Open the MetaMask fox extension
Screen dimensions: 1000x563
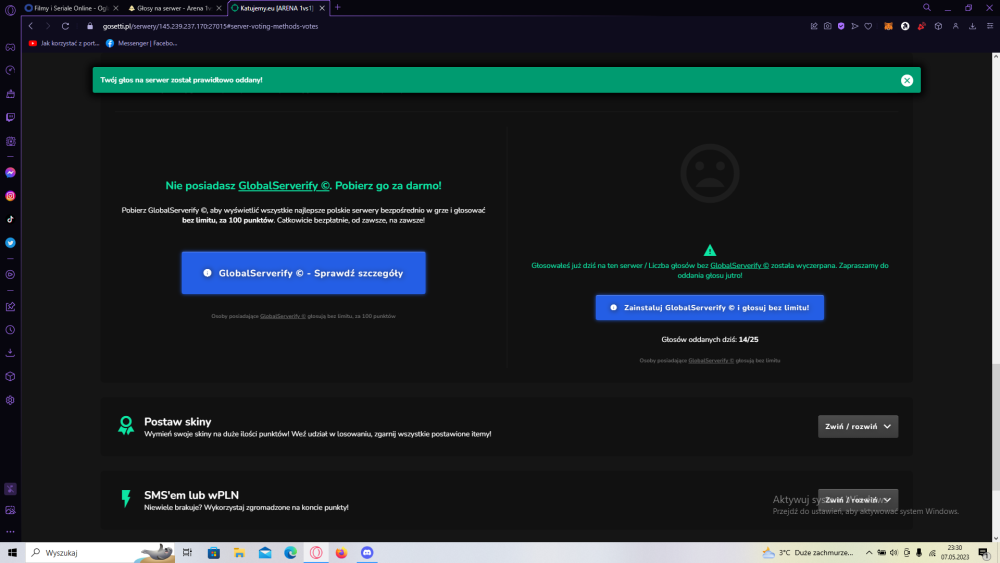[x=888, y=26]
